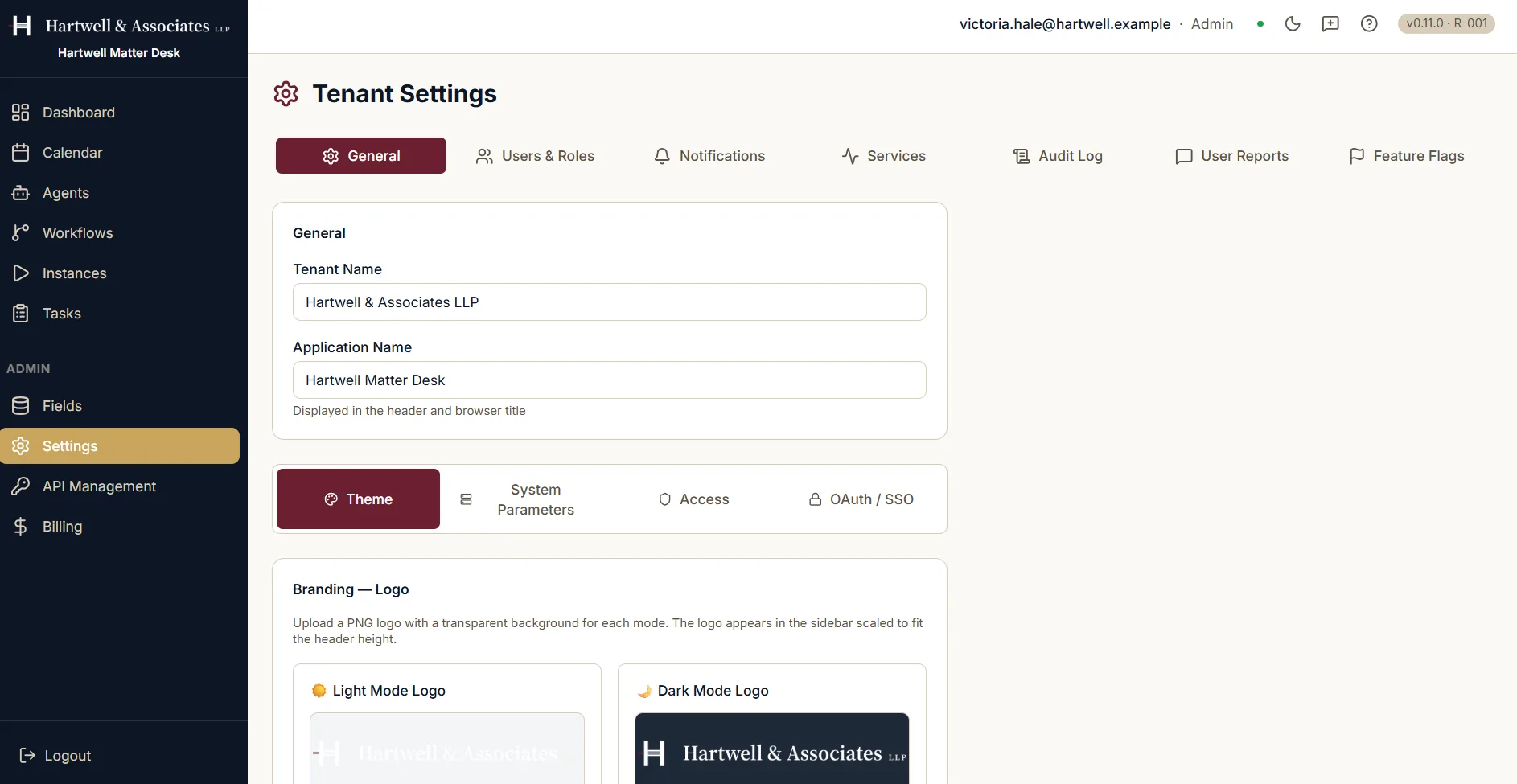Screen dimensions: 1517x784
Task: Go to Dashboard in sidebar
Action: coord(120,113)
